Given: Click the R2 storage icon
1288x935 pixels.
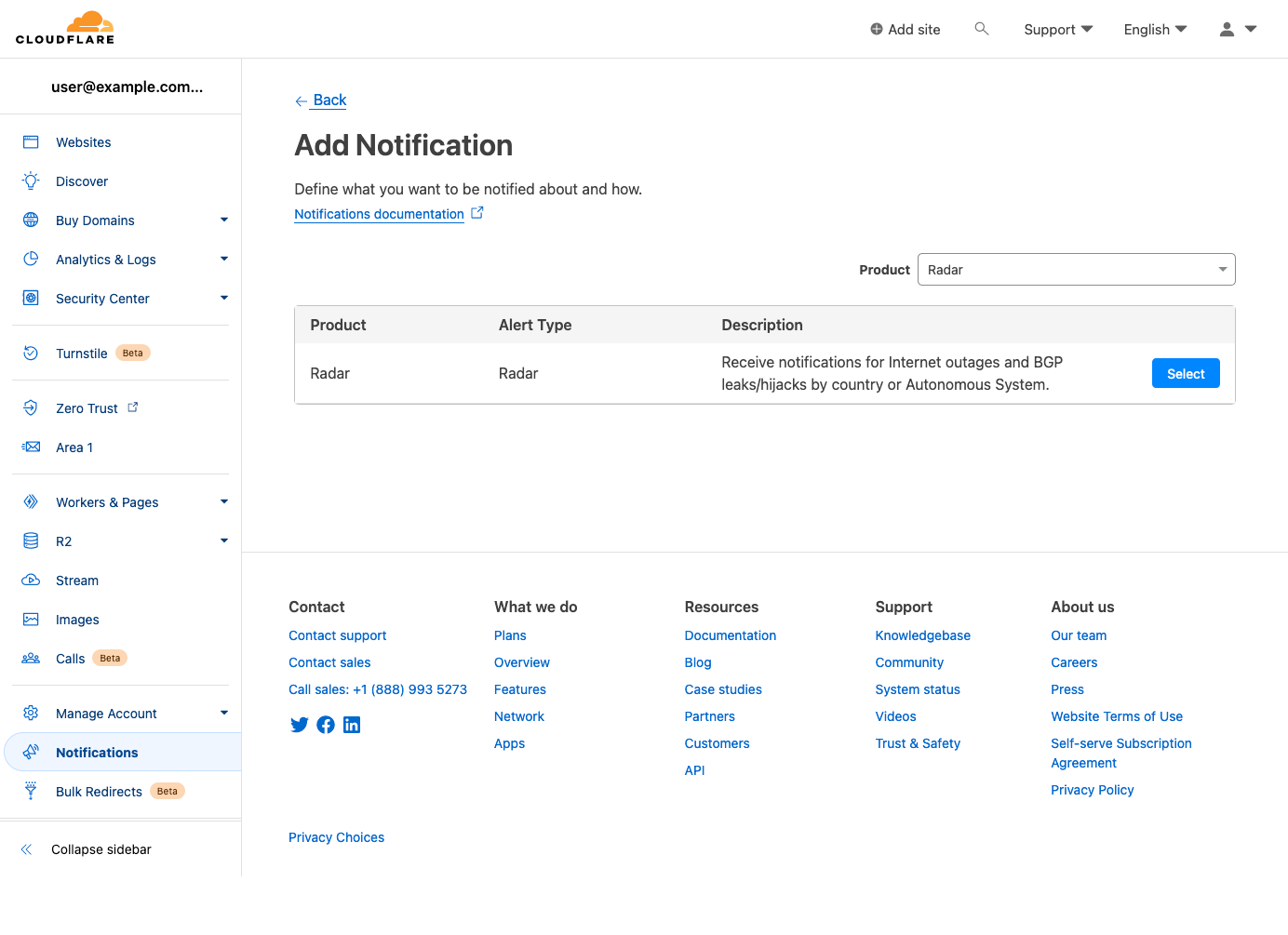Looking at the screenshot, I should [x=31, y=541].
